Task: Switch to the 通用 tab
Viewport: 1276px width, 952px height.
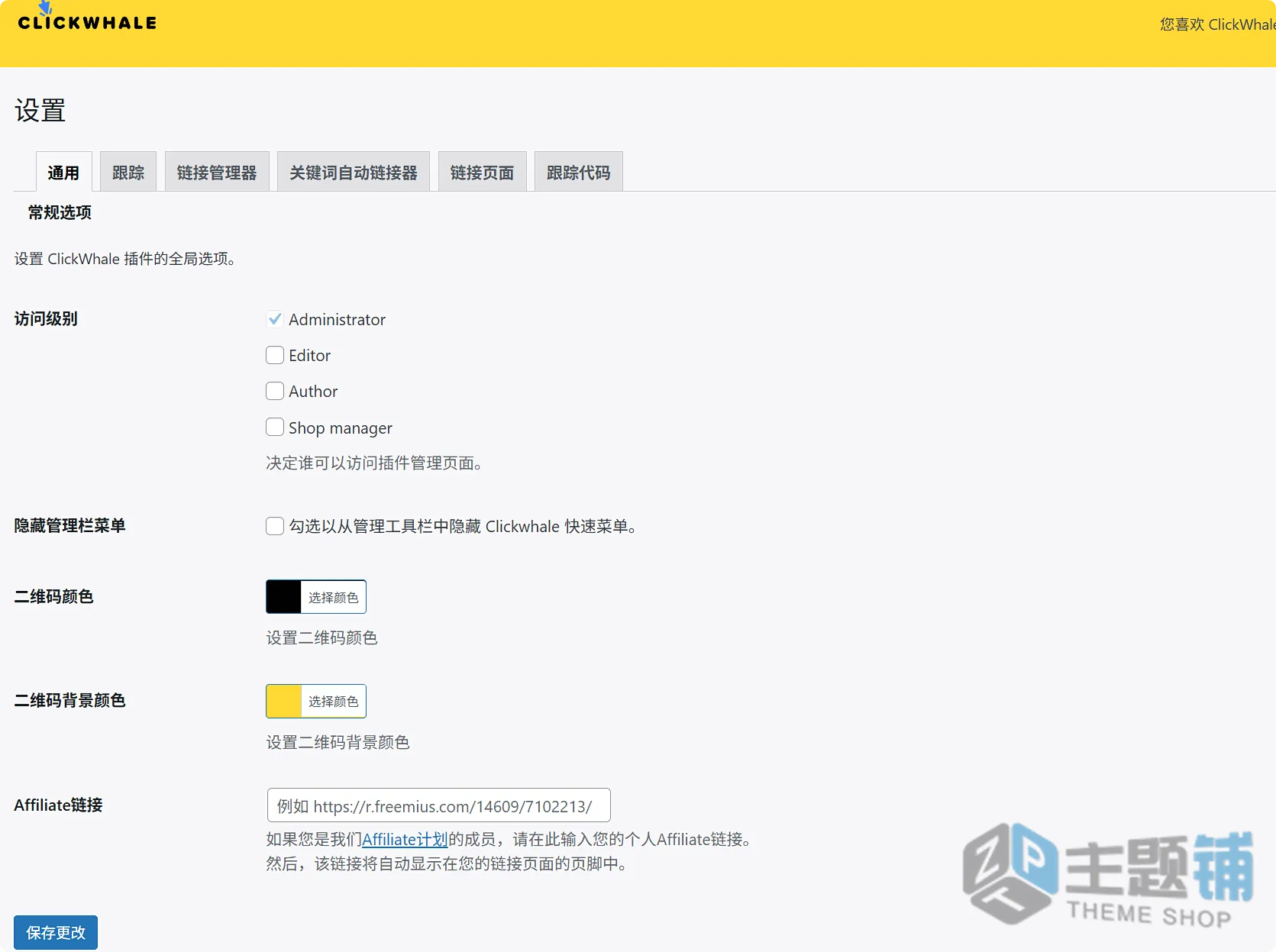Action: coord(63,172)
